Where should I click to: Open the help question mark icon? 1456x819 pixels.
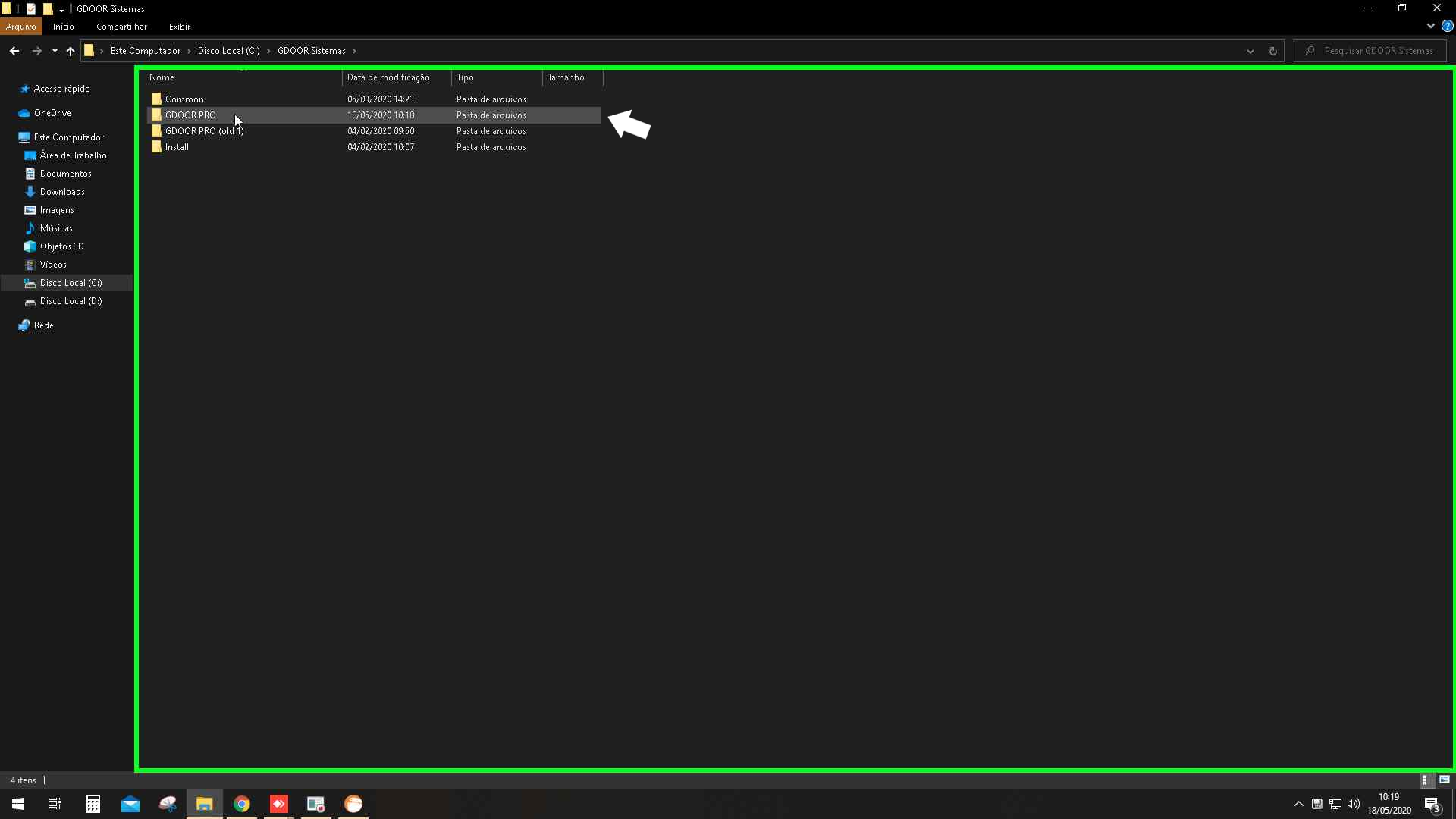(1447, 26)
